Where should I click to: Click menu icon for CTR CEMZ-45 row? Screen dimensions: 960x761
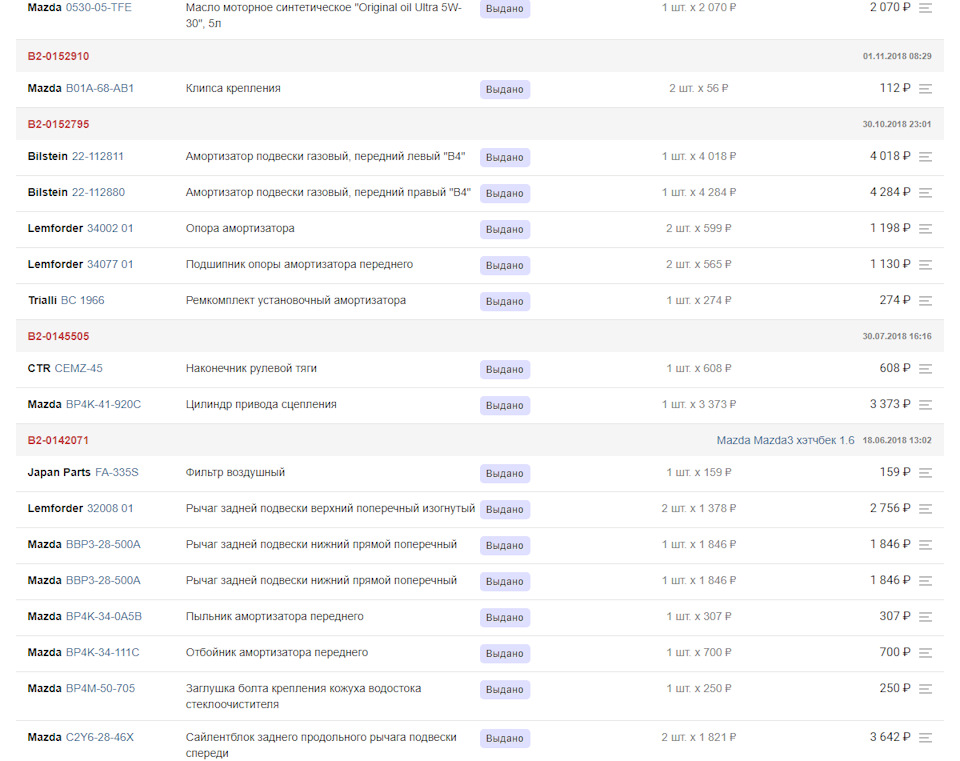925,369
